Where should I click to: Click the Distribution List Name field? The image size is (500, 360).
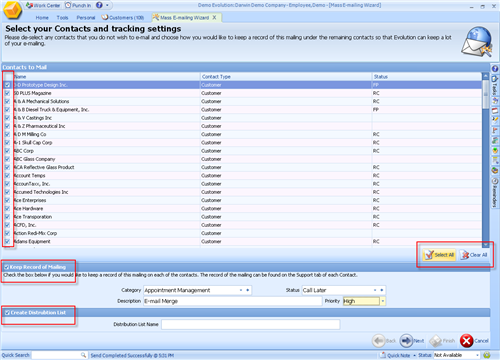click(x=251, y=324)
